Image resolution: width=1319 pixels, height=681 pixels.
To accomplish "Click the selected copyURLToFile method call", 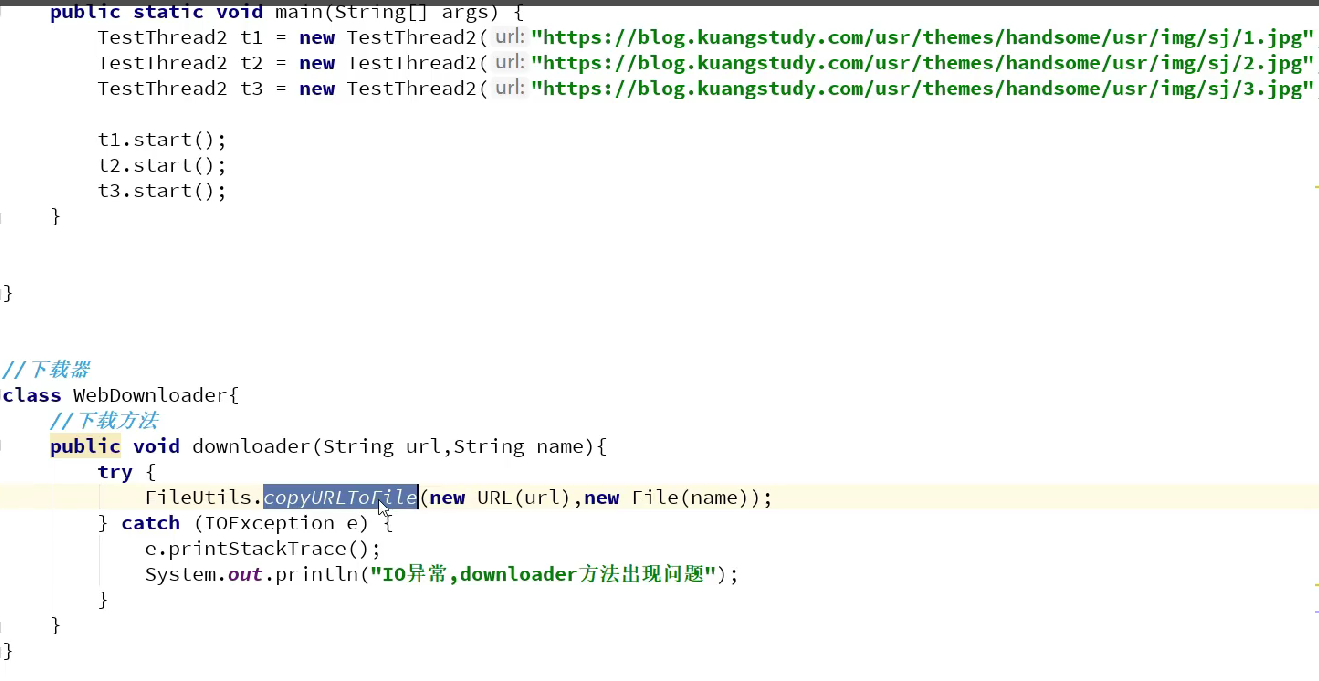I will [340, 497].
